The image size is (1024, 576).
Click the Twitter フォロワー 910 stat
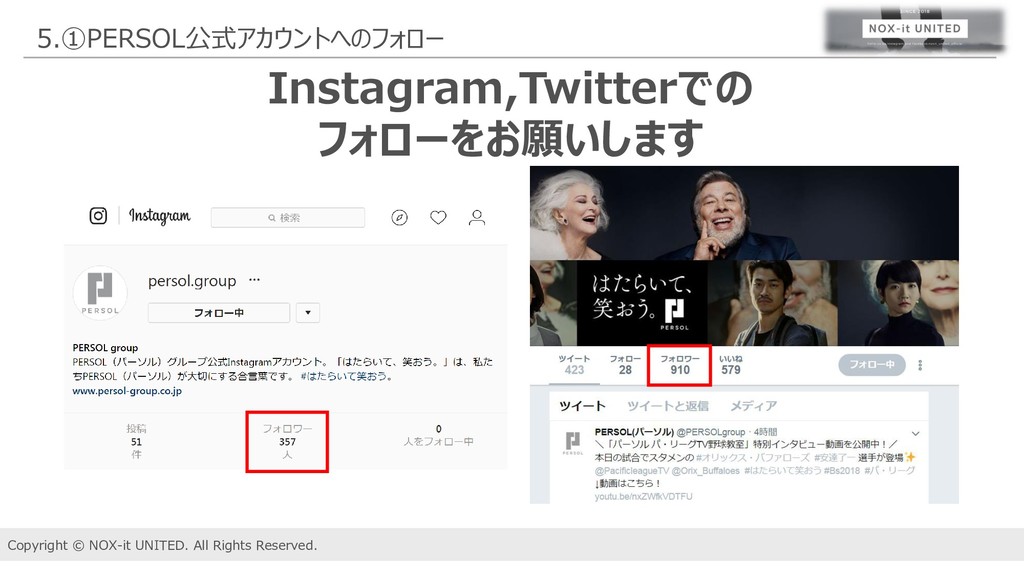point(679,364)
